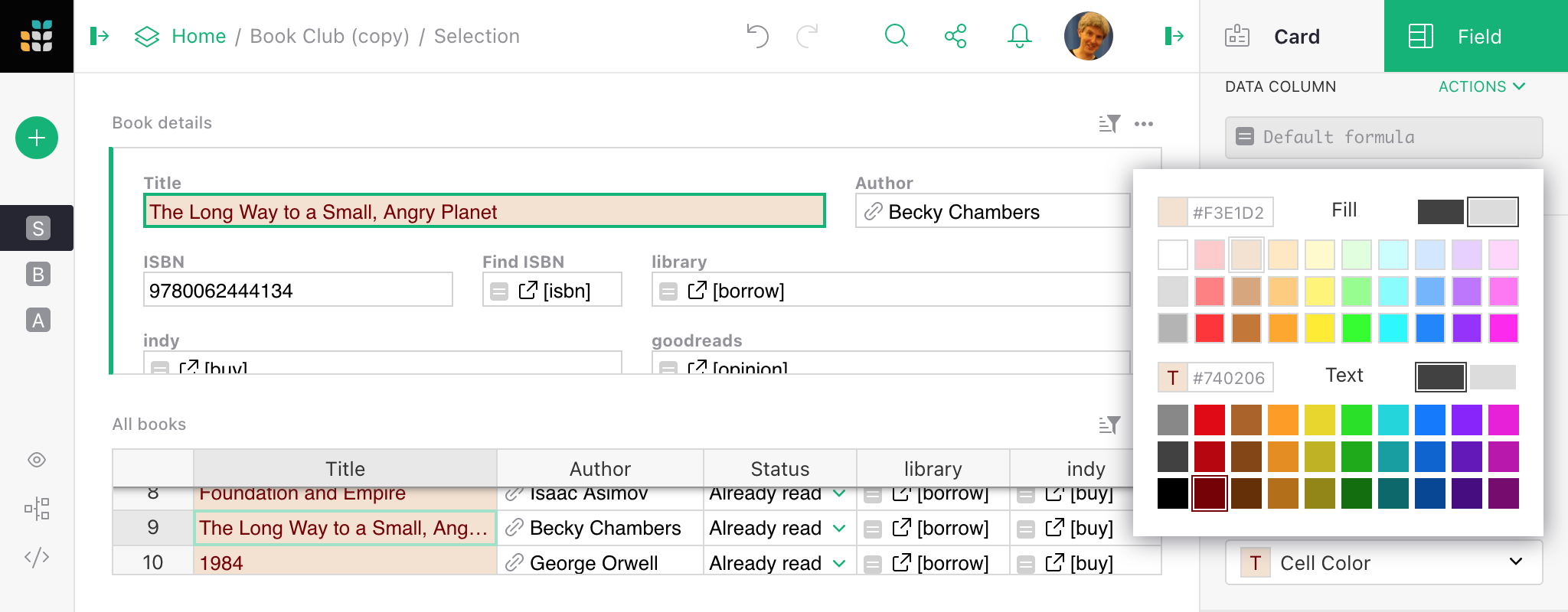Select the dark Text mode toggle
This screenshot has width=1568, height=612.
tap(1440, 377)
